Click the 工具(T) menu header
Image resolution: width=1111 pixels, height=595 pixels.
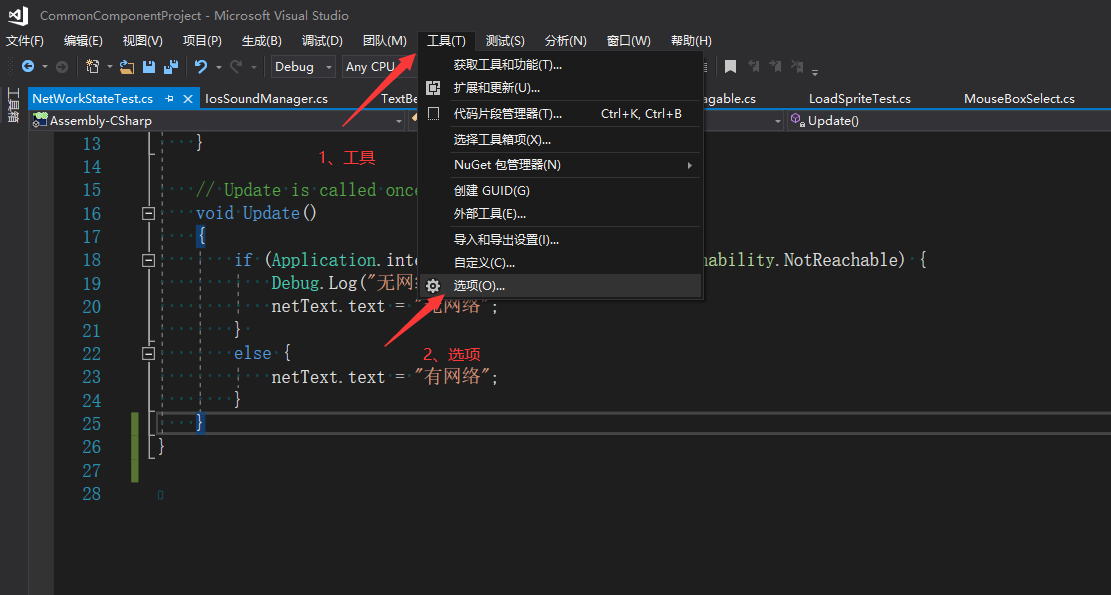(x=446, y=40)
